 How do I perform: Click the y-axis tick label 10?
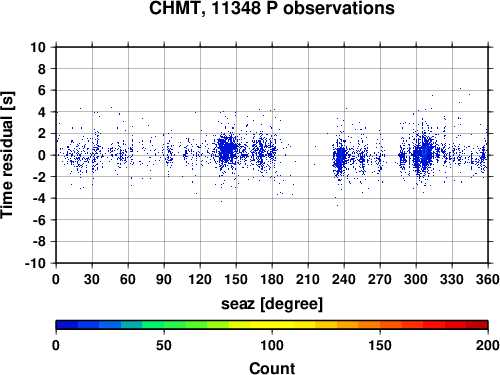pyautogui.click(x=38, y=47)
